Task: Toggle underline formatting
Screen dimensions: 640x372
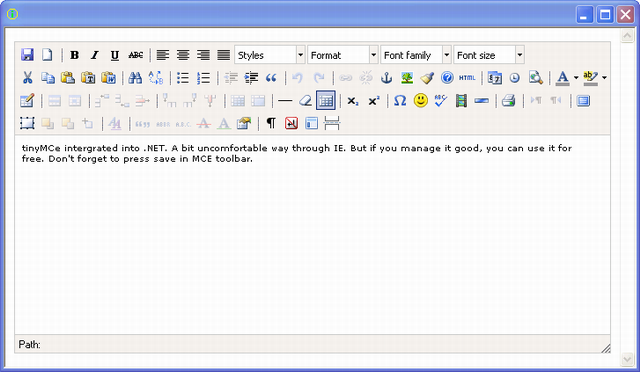Action: coord(115,55)
